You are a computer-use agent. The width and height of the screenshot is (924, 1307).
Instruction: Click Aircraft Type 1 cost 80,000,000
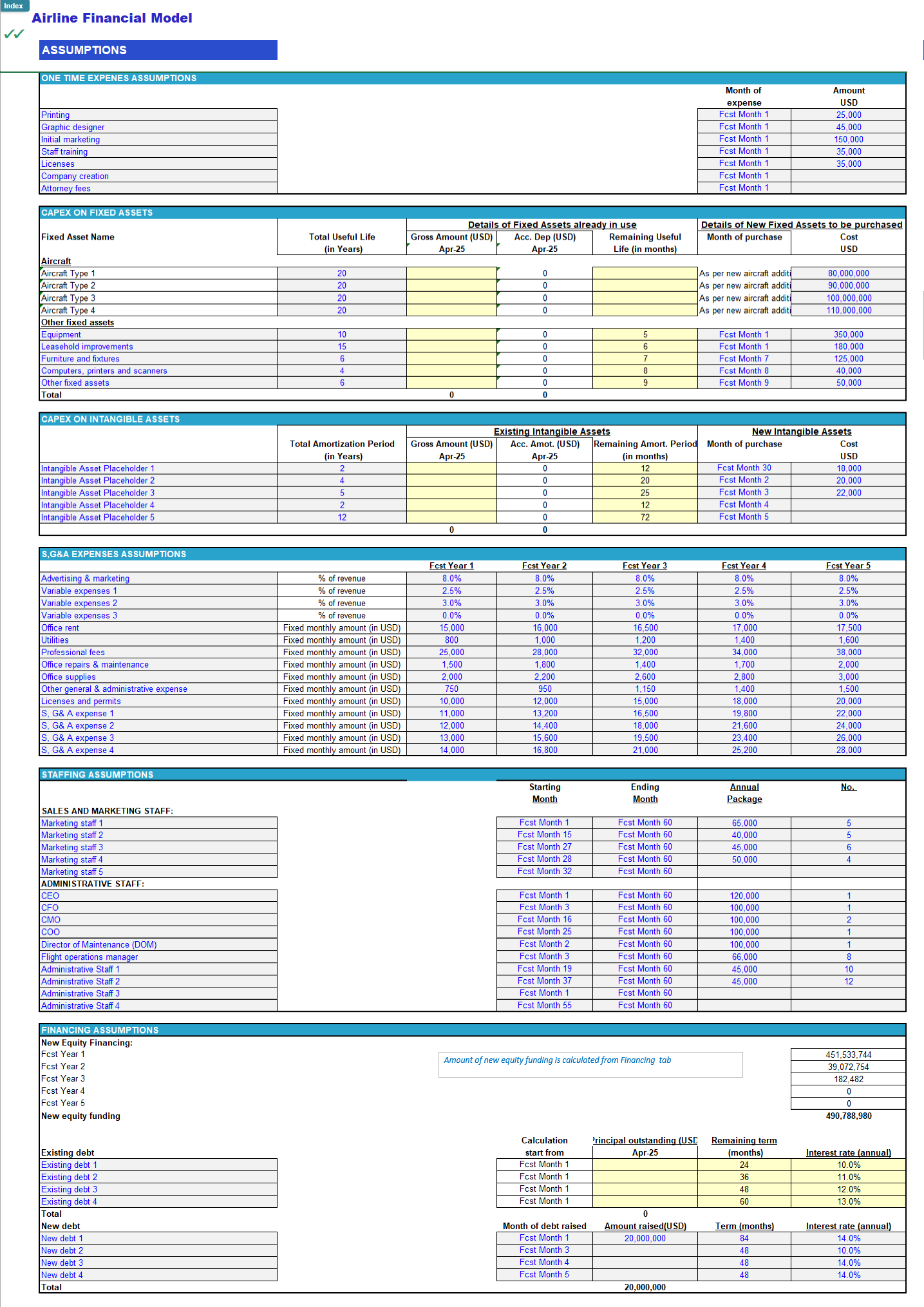coord(848,274)
